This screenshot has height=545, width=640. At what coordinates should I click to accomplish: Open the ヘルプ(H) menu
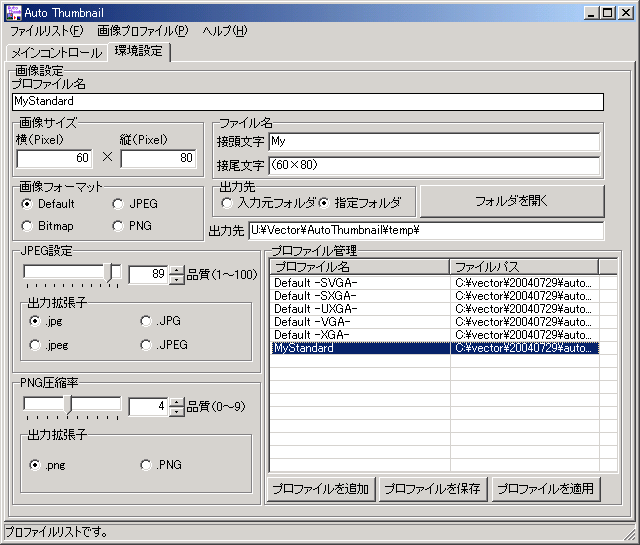[x=224, y=31]
